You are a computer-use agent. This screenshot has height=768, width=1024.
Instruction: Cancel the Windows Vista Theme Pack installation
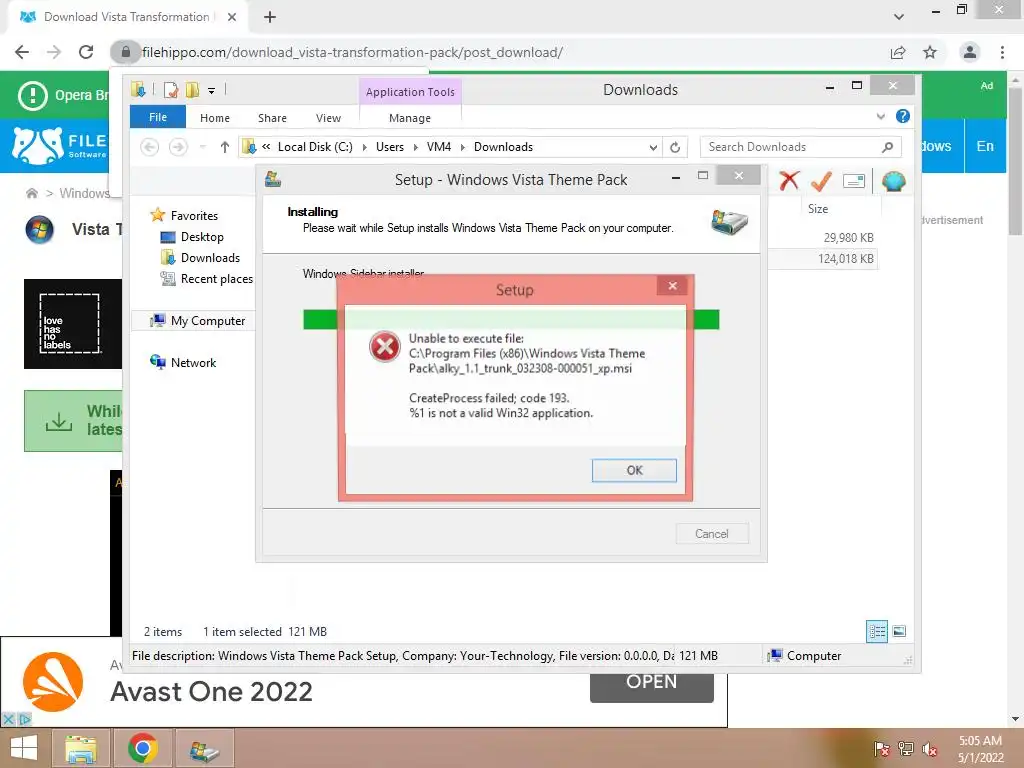point(711,534)
